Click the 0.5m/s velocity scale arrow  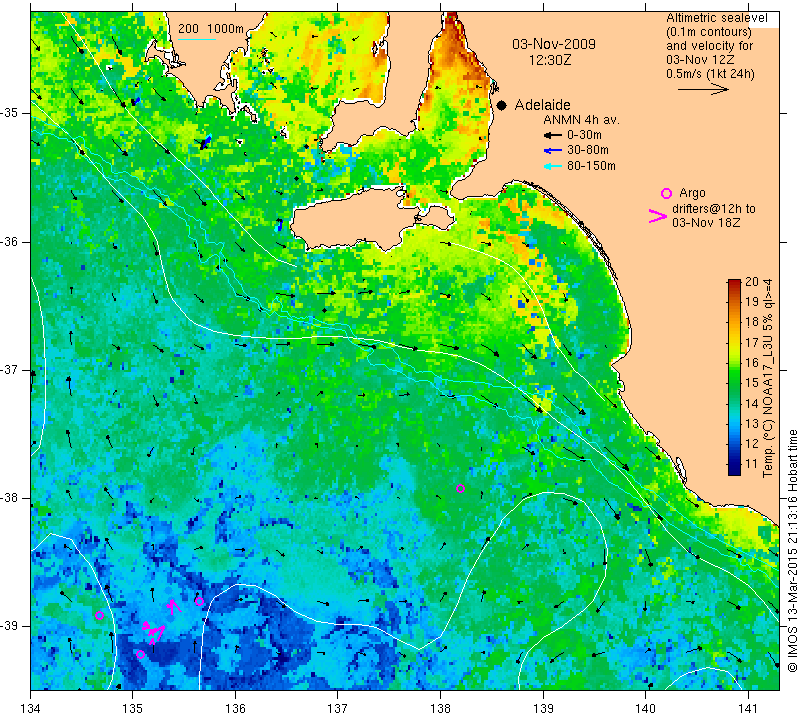pos(703,89)
